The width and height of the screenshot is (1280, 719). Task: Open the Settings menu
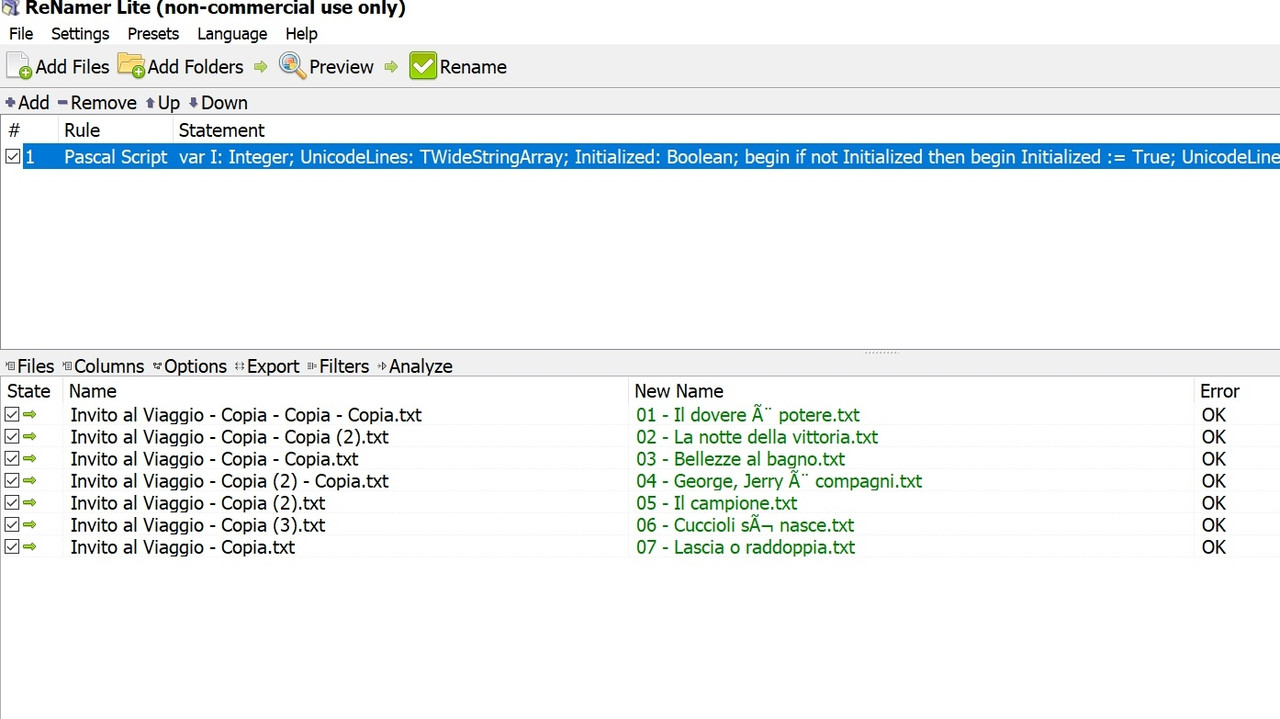(x=80, y=33)
